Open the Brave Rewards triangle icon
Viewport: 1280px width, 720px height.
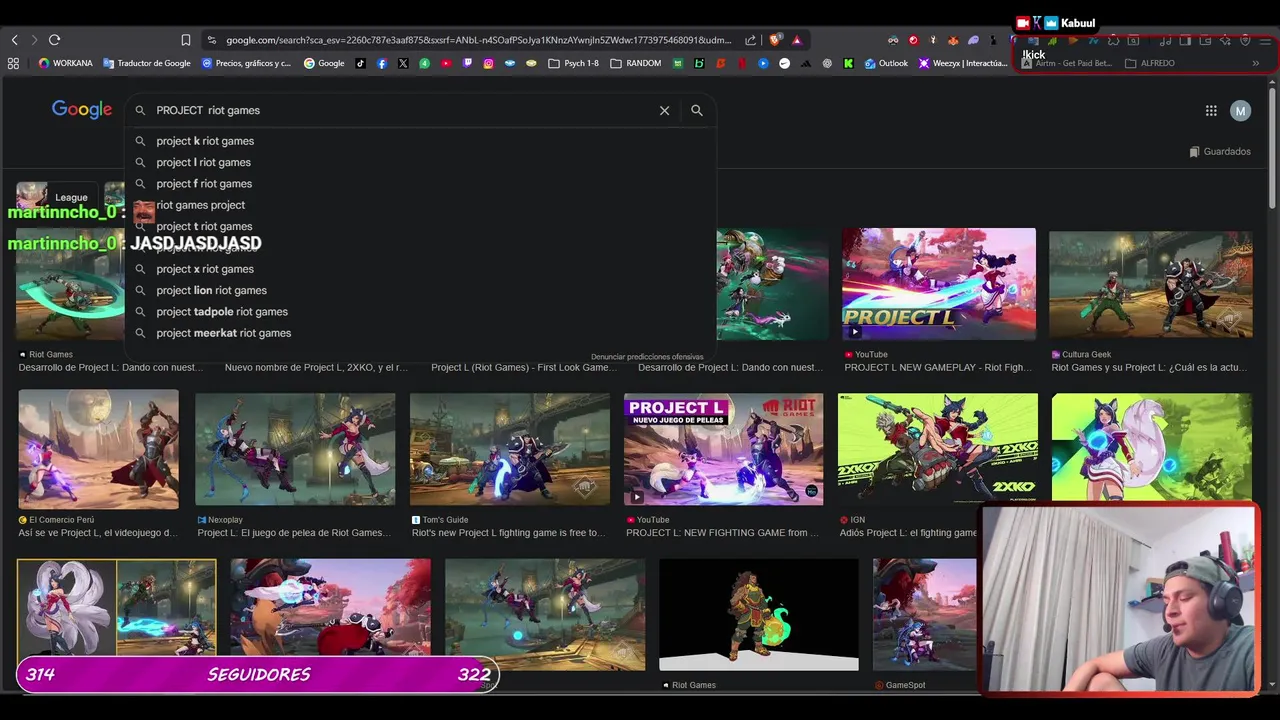point(797,40)
